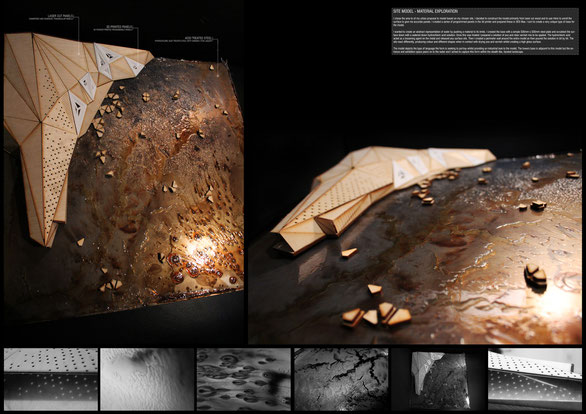
Task: Open the first perforated panel thumbnail in bottom strip
Action: tap(51, 379)
